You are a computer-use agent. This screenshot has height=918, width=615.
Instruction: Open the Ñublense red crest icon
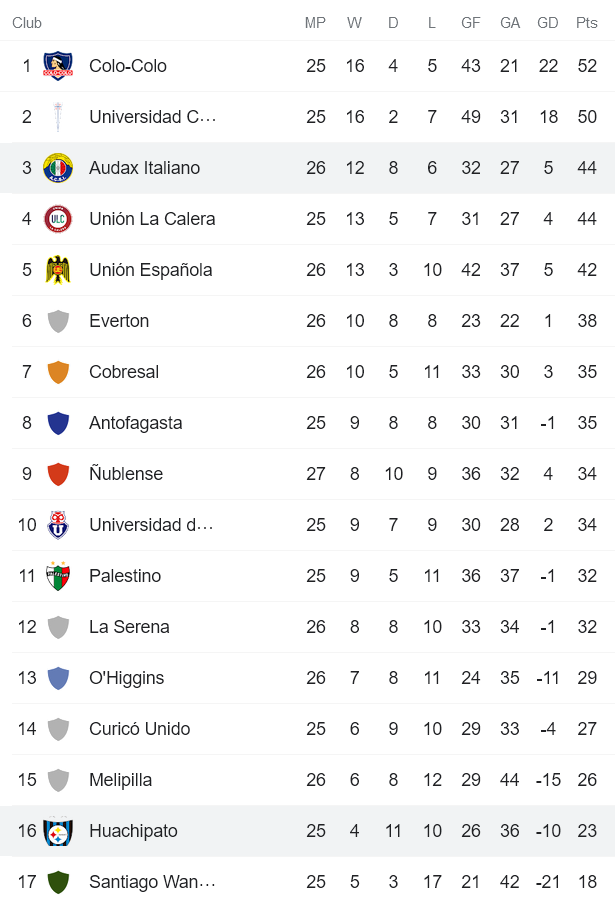point(56,473)
